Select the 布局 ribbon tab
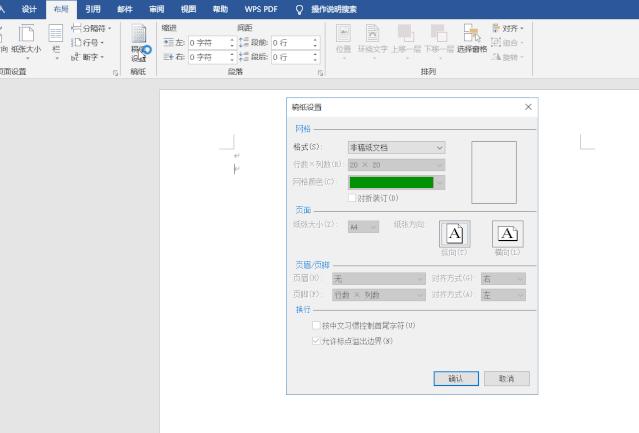Viewport: 639px width, 433px height. (x=61, y=9)
